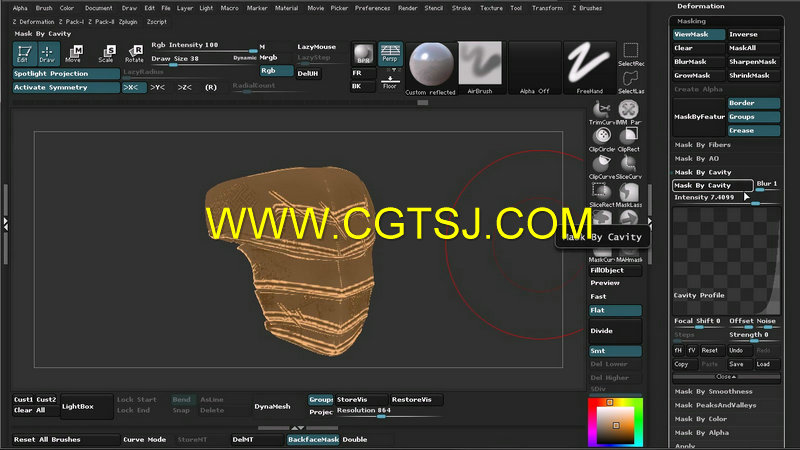Image resolution: width=800 pixels, height=450 pixels.
Task: Pick the SelectRect brush icon
Action: click(631, 55)
